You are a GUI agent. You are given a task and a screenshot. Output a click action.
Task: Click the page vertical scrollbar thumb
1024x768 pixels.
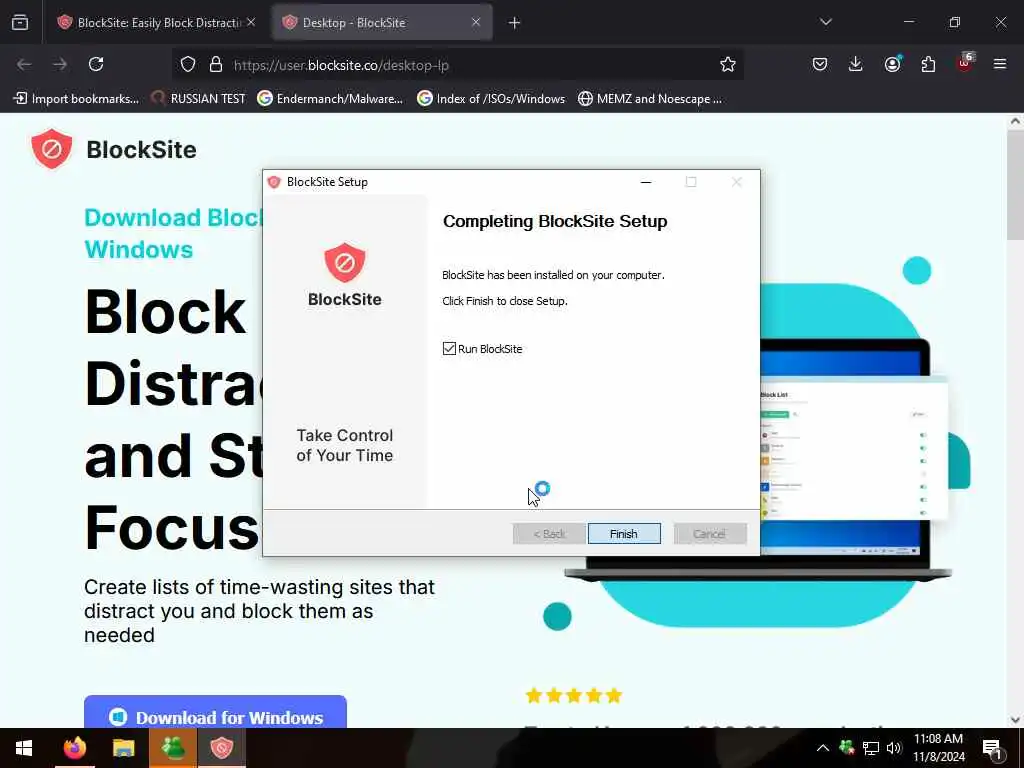click(x=1015, y=186)
